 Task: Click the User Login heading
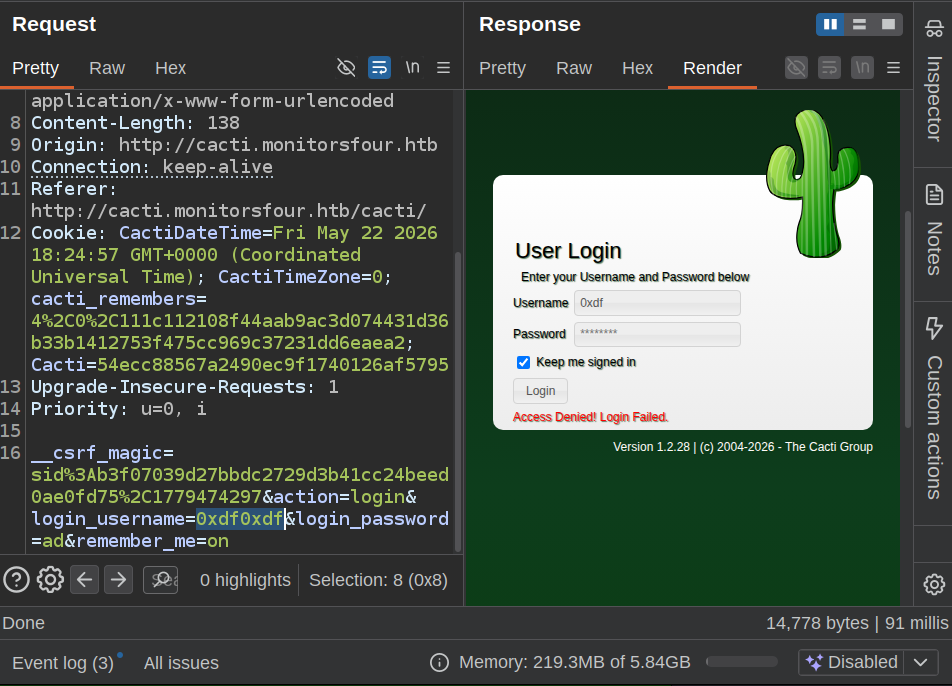(x=568, y=251)
